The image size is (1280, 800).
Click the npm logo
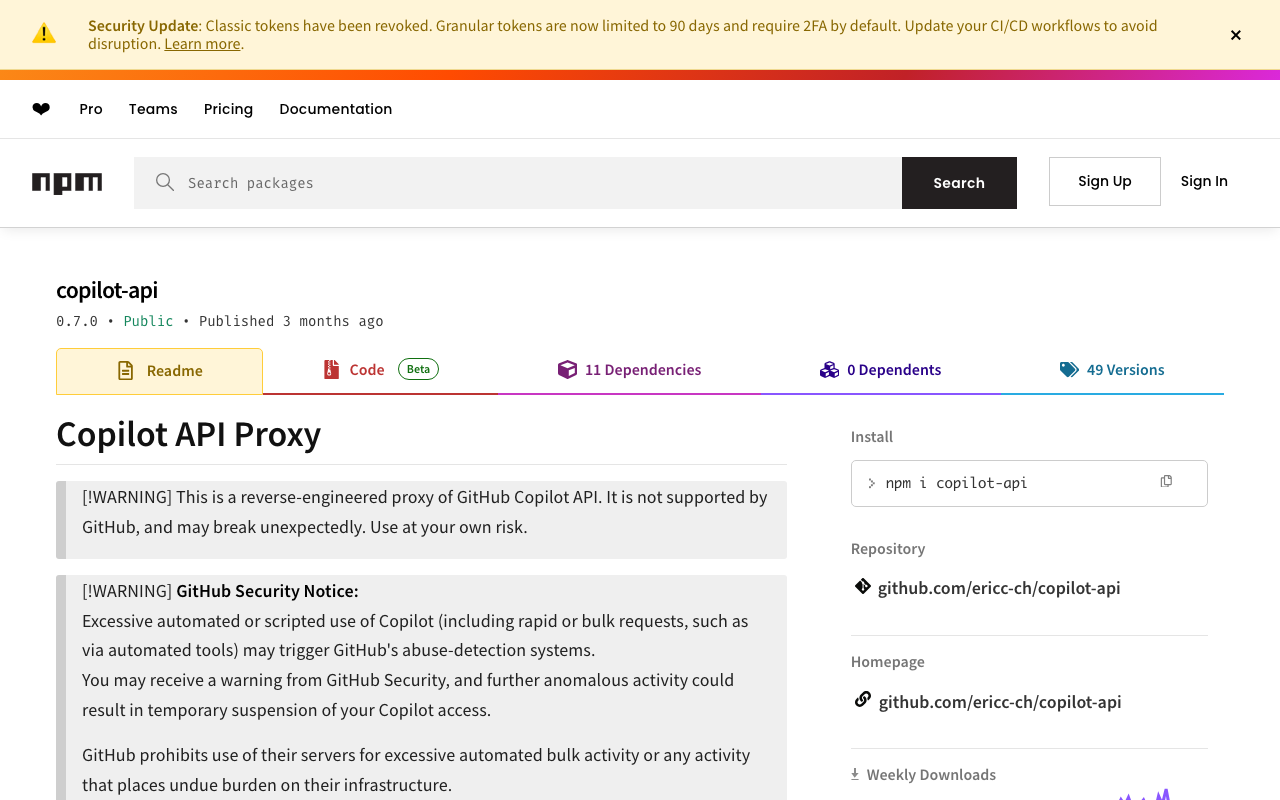67,183
